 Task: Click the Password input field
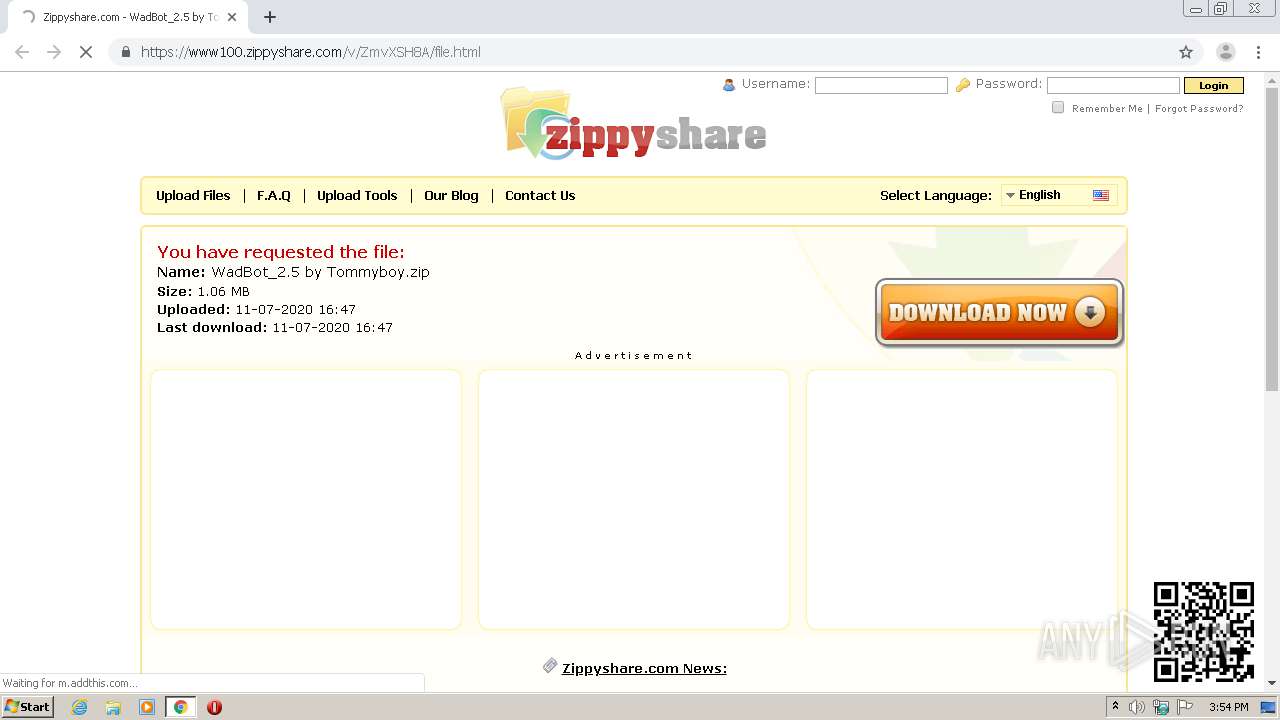coord(1113,86)
